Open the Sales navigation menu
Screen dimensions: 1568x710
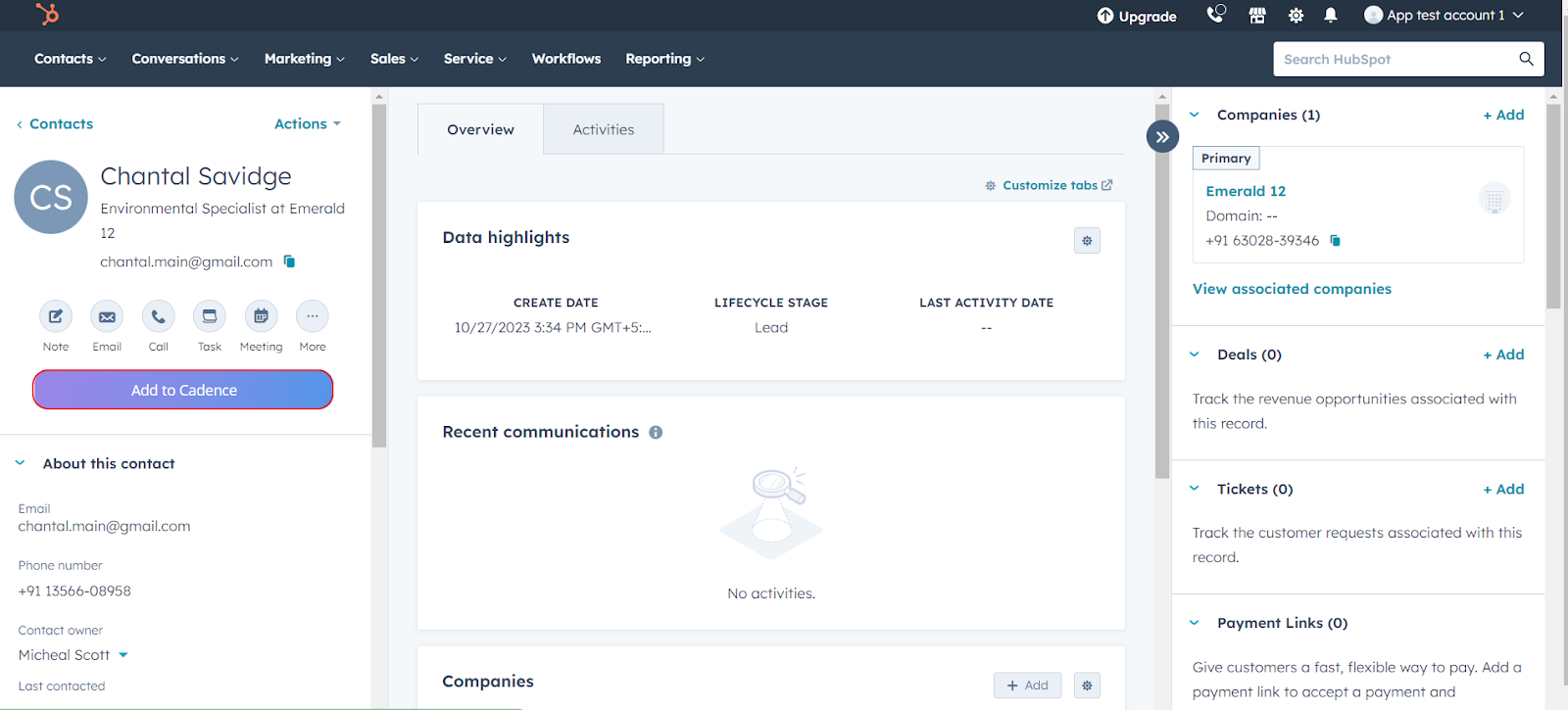(394, 59)
